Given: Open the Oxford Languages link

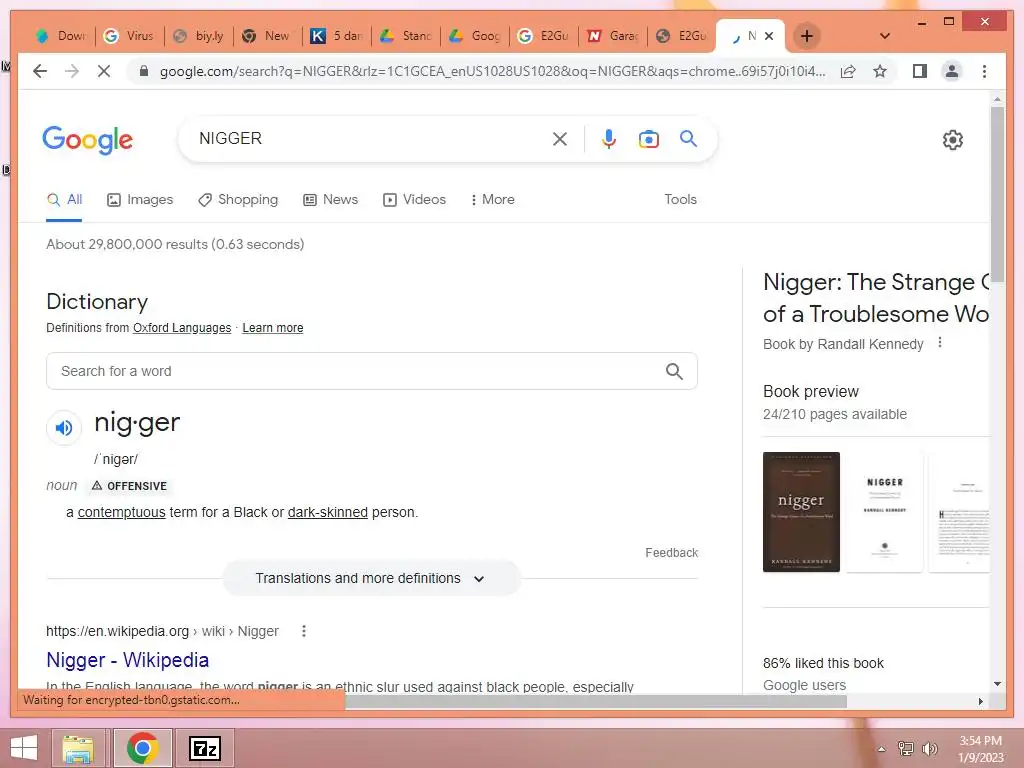Looking at the screenshot, I should click(182, 328).
